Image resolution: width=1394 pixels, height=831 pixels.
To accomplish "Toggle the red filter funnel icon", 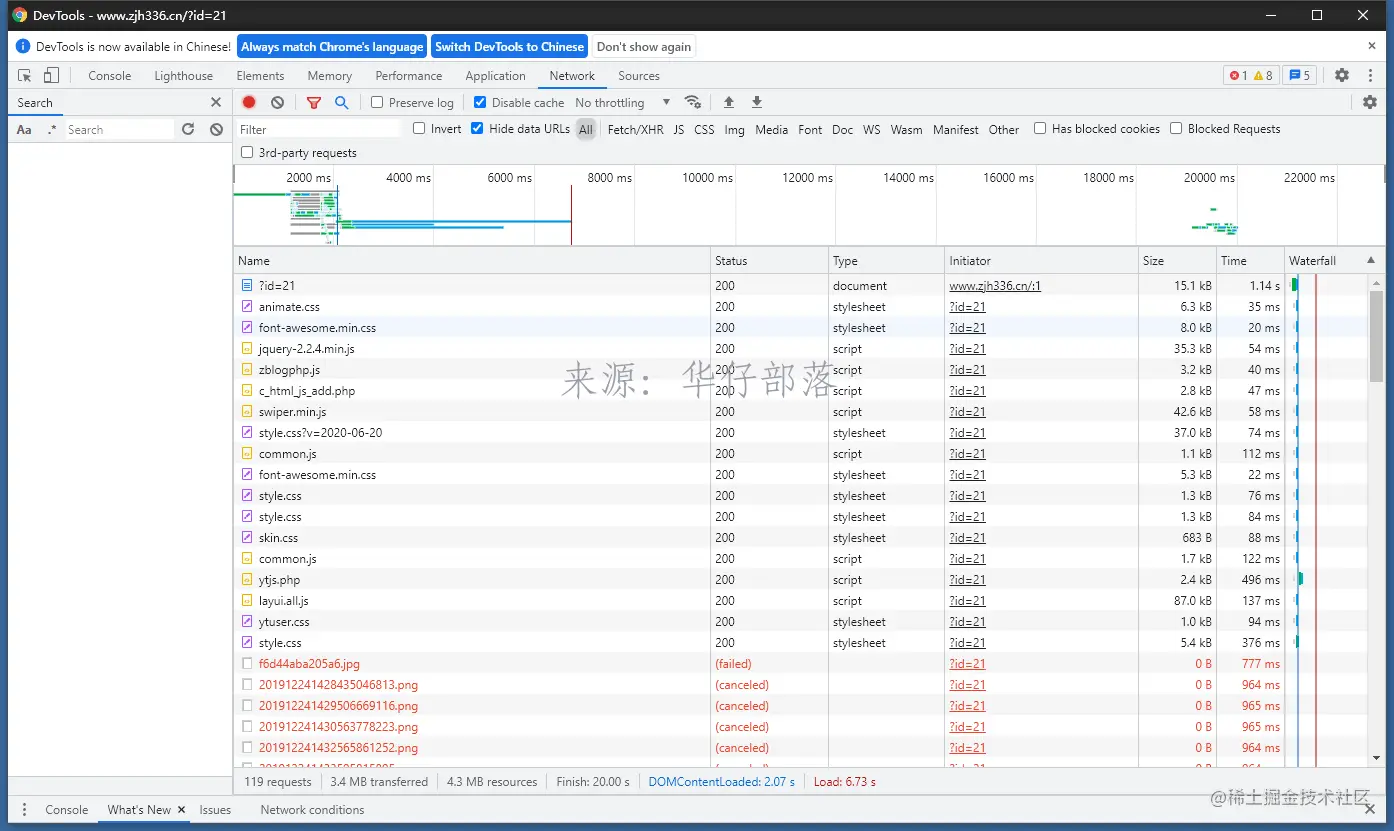I will click(x=314, y=102).
